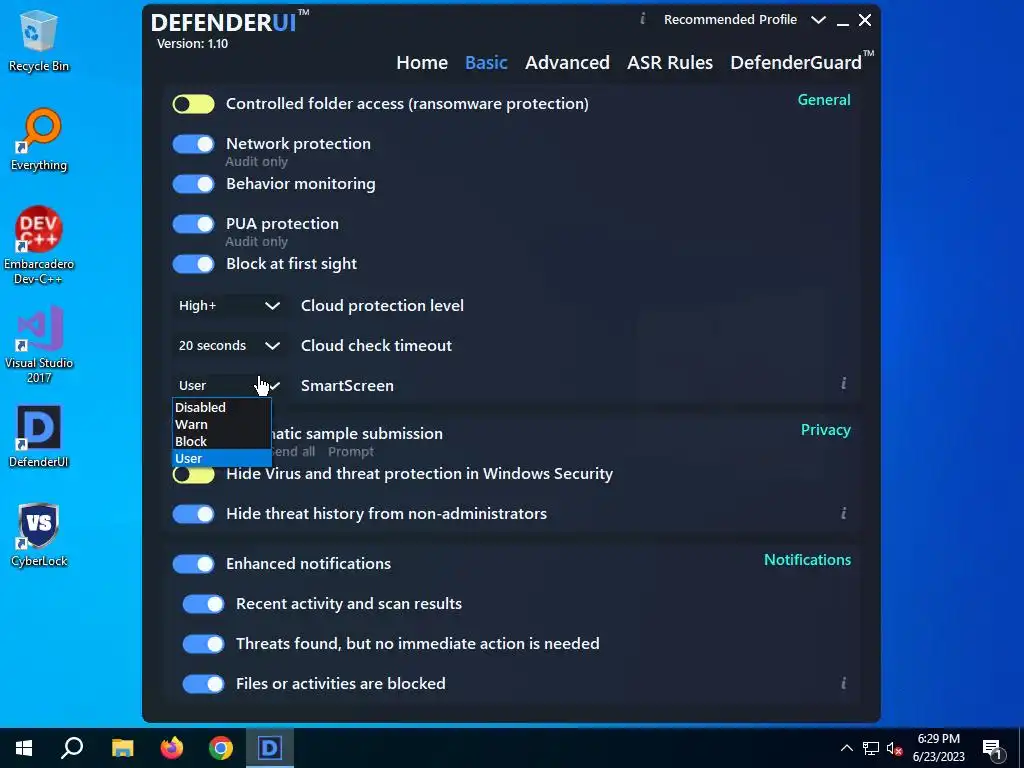Click the SmartScreen User dropdown box
The height and width of the screenshot is (768, 1024).
coord(229,385)
